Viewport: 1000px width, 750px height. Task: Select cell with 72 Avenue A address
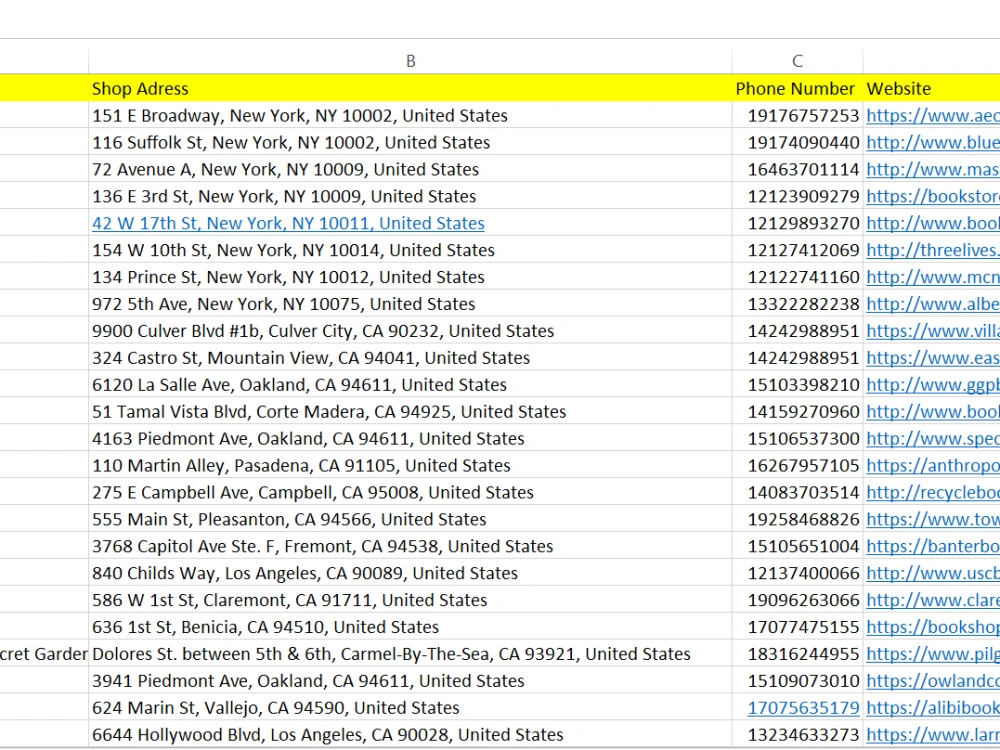[410, 169]
